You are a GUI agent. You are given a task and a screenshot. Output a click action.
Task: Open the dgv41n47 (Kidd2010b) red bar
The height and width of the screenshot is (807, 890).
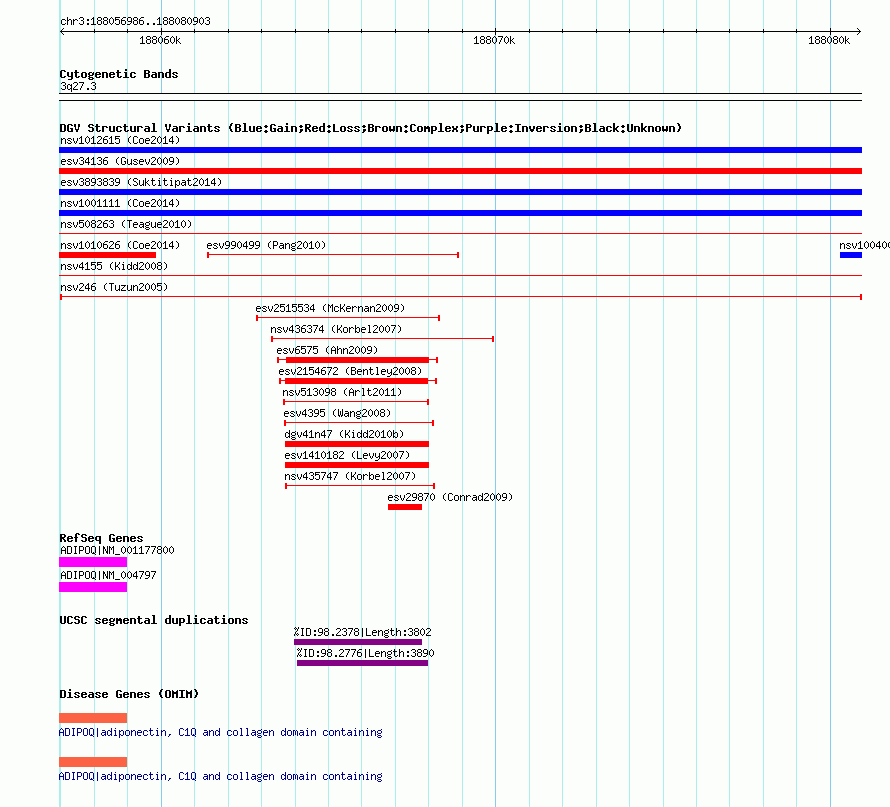click(356, 444)
